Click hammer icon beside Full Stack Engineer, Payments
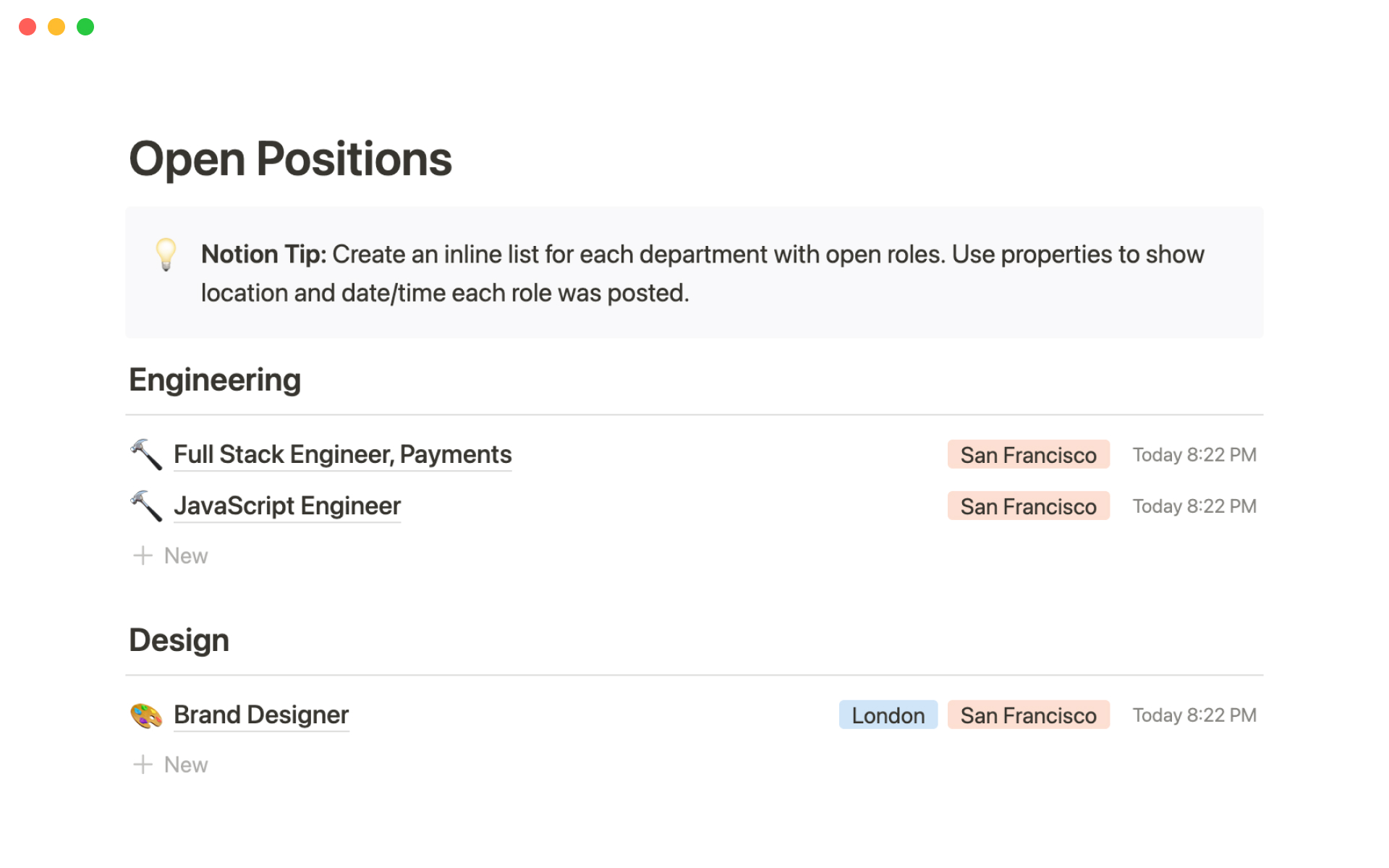 pyautogui.click(x=146, y=454)
